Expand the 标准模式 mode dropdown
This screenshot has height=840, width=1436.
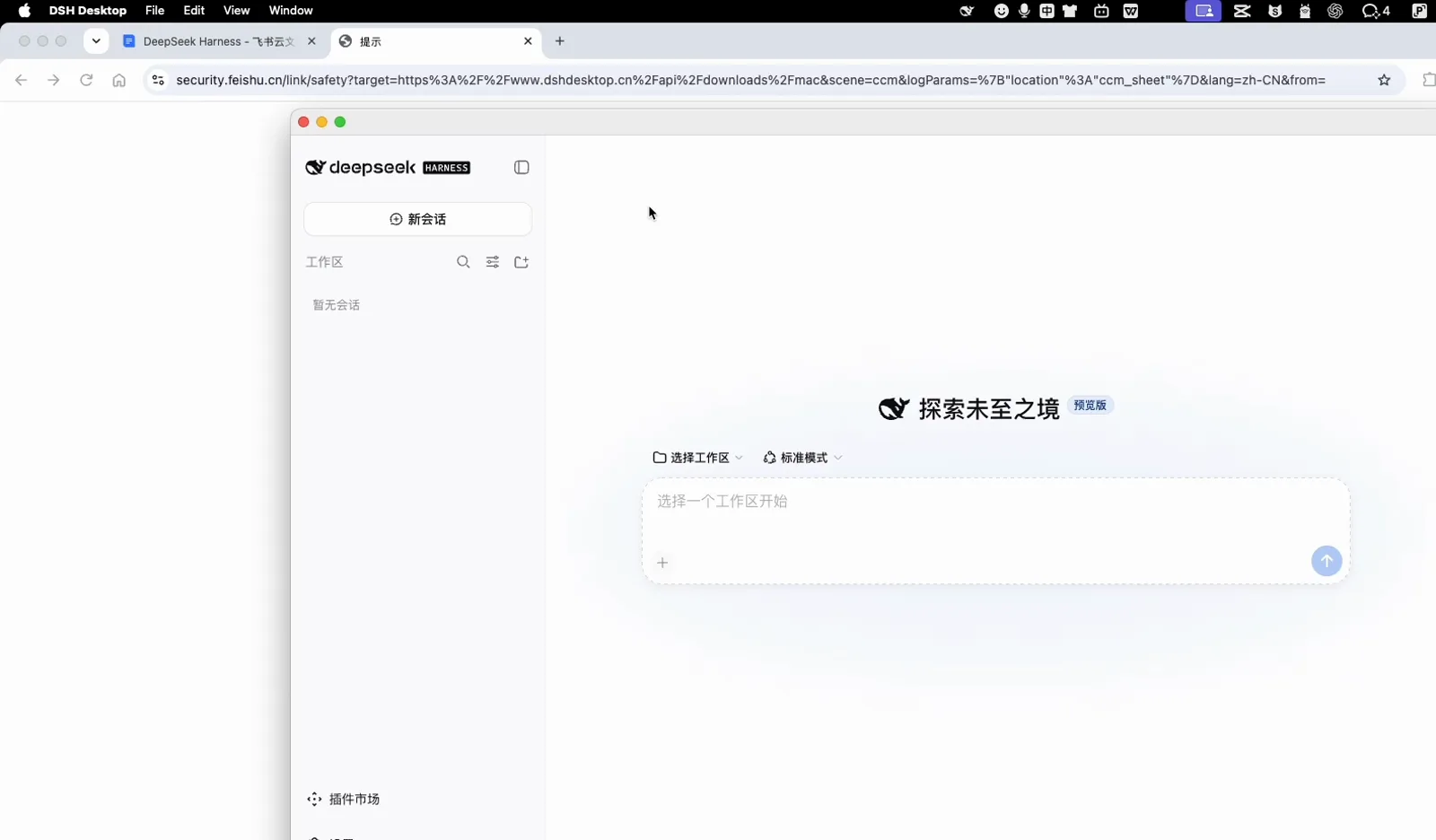pyautogui.click(x=802, y=458)
